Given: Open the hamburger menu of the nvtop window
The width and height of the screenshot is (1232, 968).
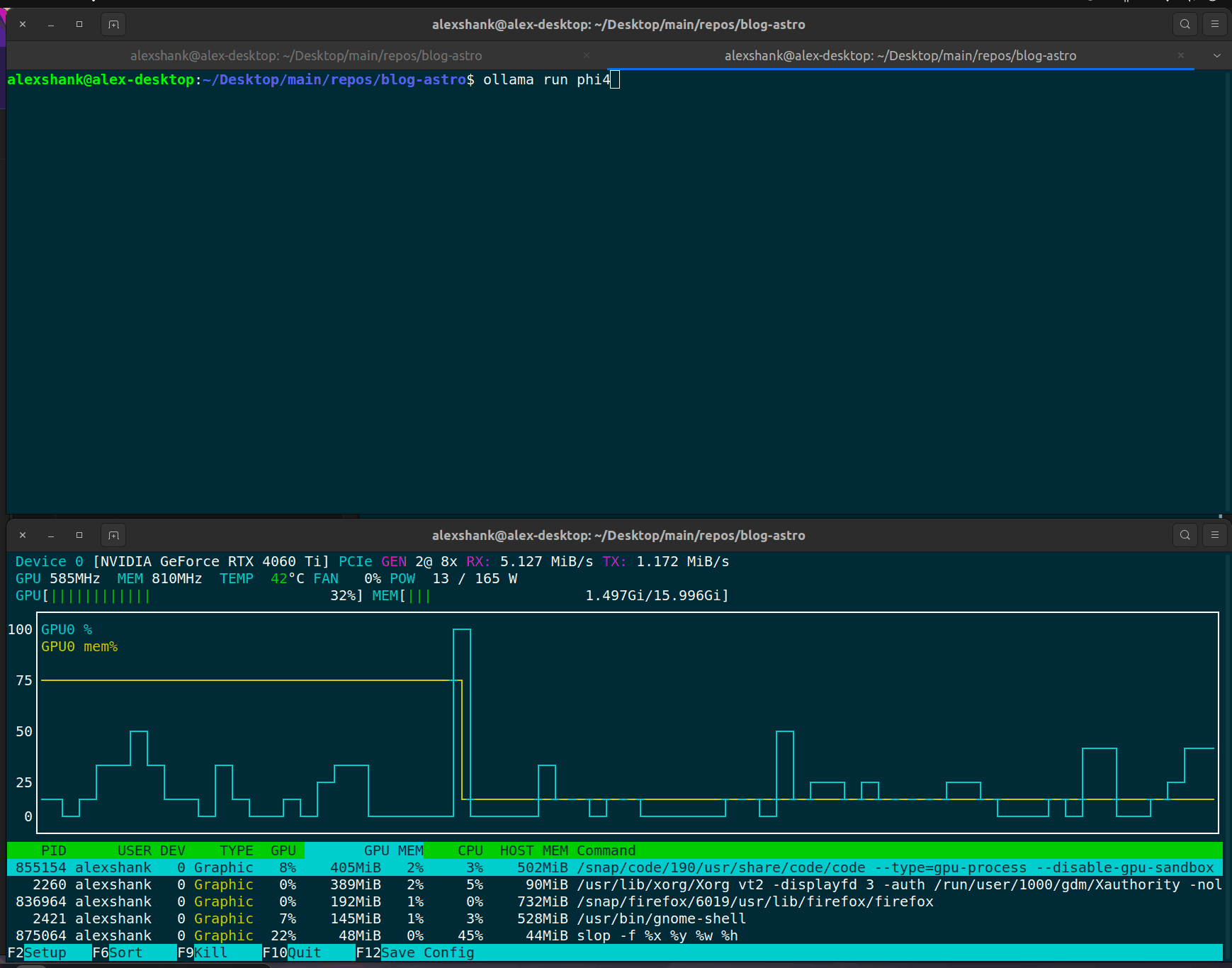Looking at the screenshot, I should coord(1214,535).
